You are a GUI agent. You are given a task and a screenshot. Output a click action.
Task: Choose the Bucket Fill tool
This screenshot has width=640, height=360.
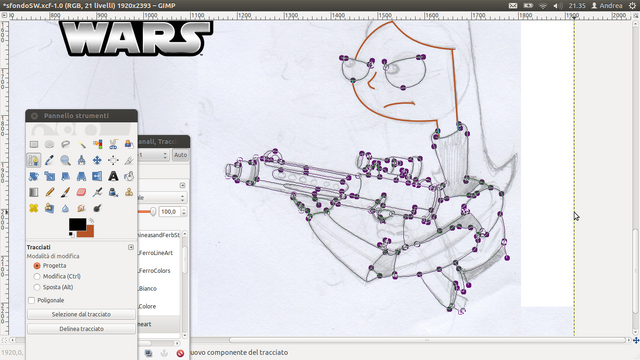pyautogui.click(x=129, y=176)
